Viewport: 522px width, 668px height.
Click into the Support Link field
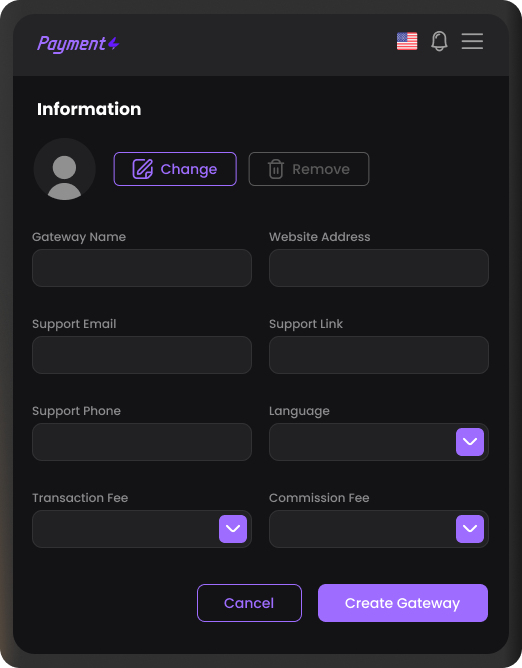(379, 355)
